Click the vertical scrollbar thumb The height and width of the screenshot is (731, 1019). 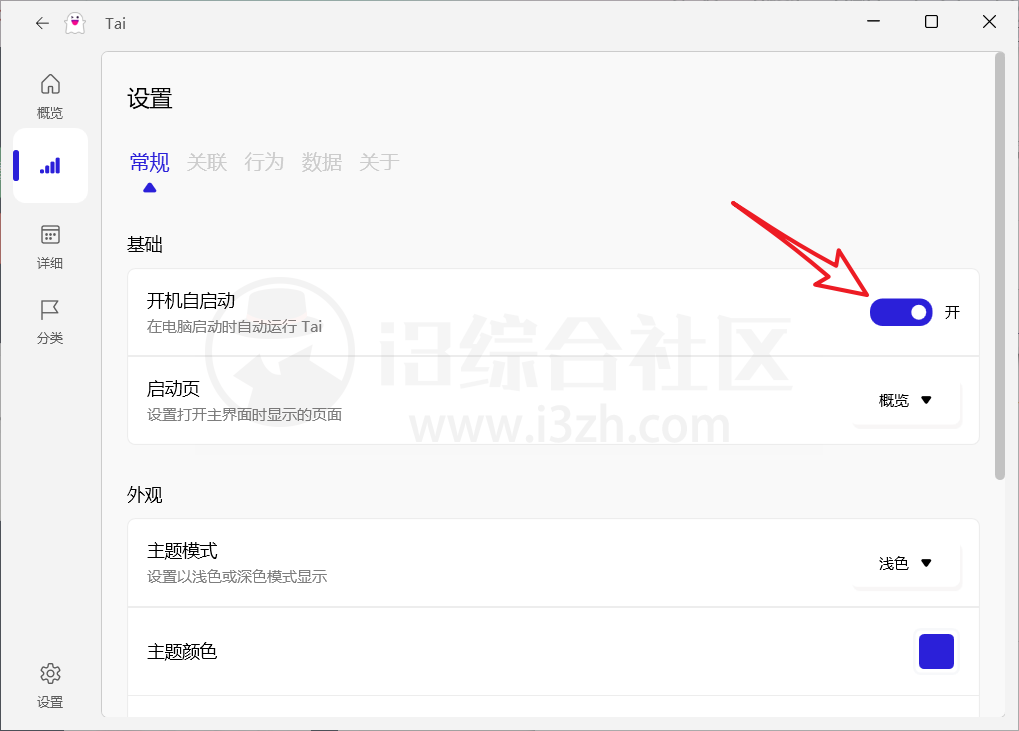tap(1000, 266)
